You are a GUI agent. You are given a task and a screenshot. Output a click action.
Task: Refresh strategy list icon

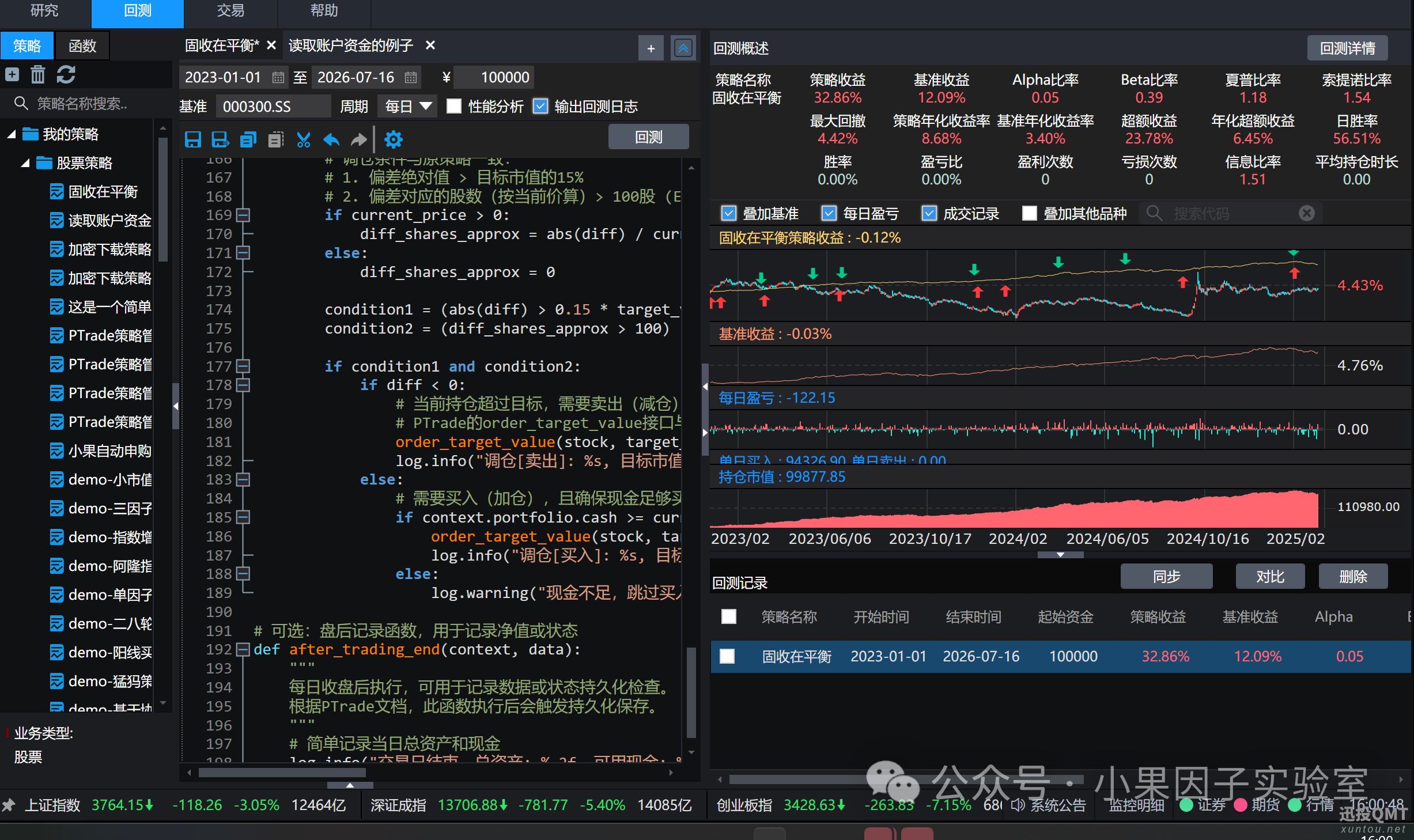click(66, 75)
